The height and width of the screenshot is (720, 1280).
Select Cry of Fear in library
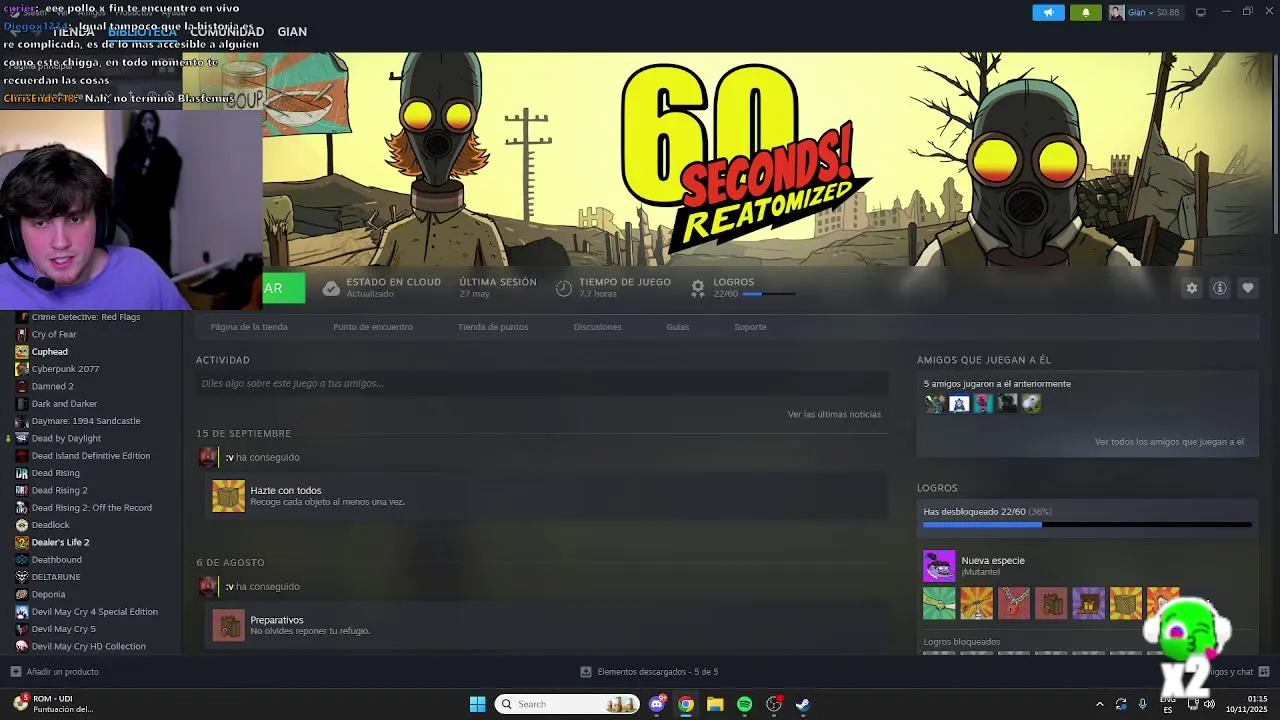pos(53,334)
